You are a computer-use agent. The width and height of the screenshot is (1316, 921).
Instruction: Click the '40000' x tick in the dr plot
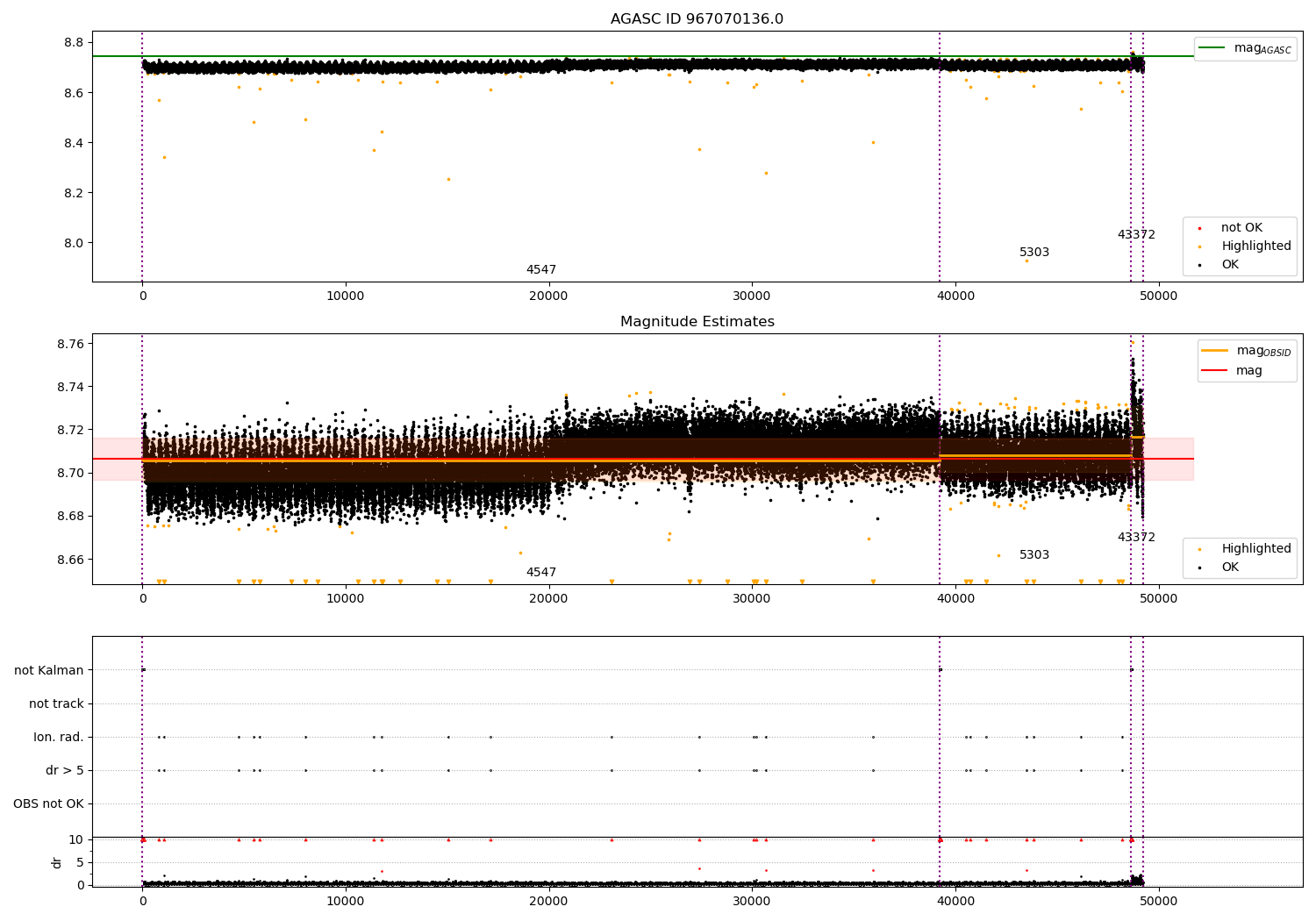pos(955,901)
